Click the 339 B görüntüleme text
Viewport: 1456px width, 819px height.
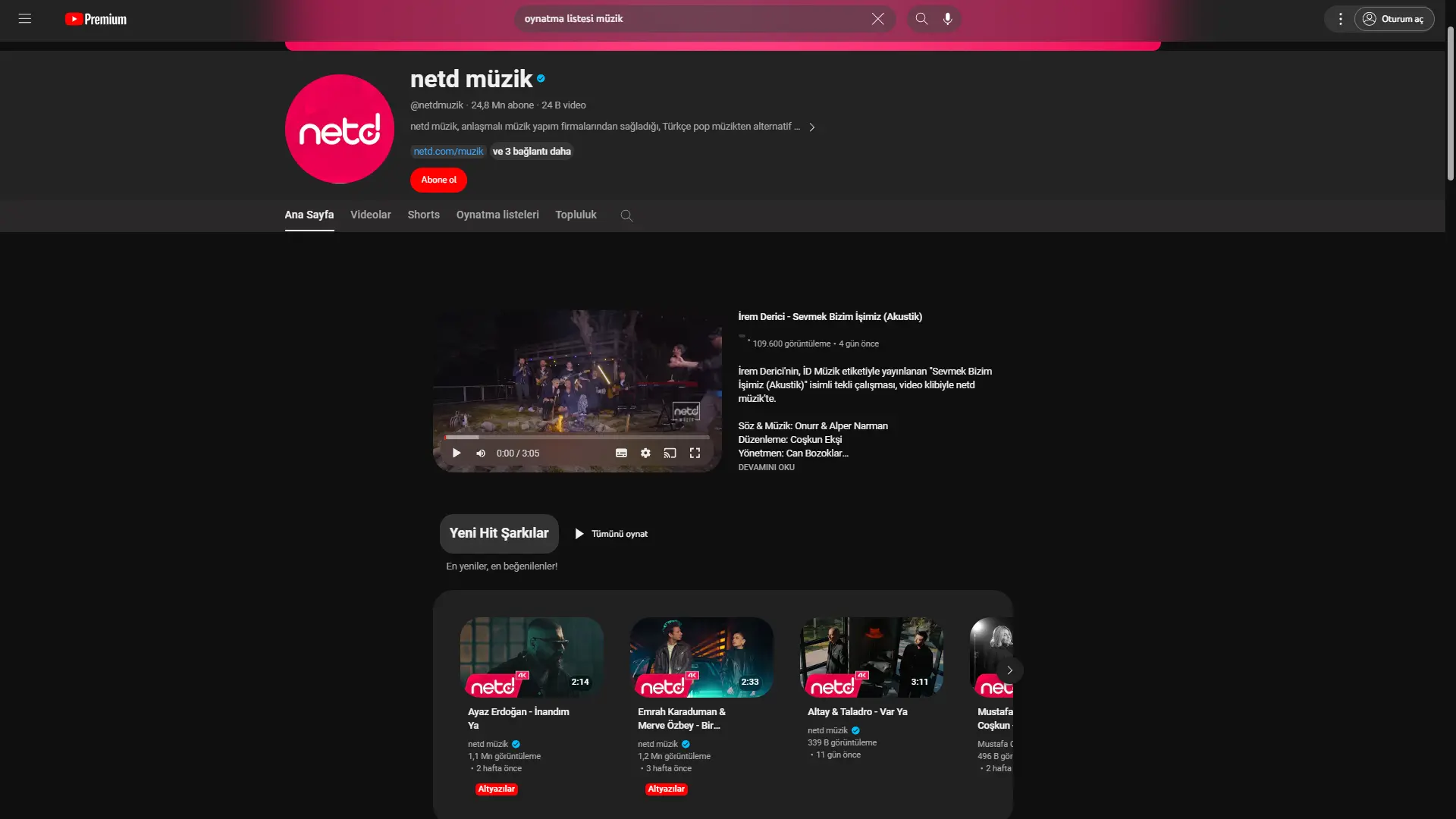click(x=842, y=743)
